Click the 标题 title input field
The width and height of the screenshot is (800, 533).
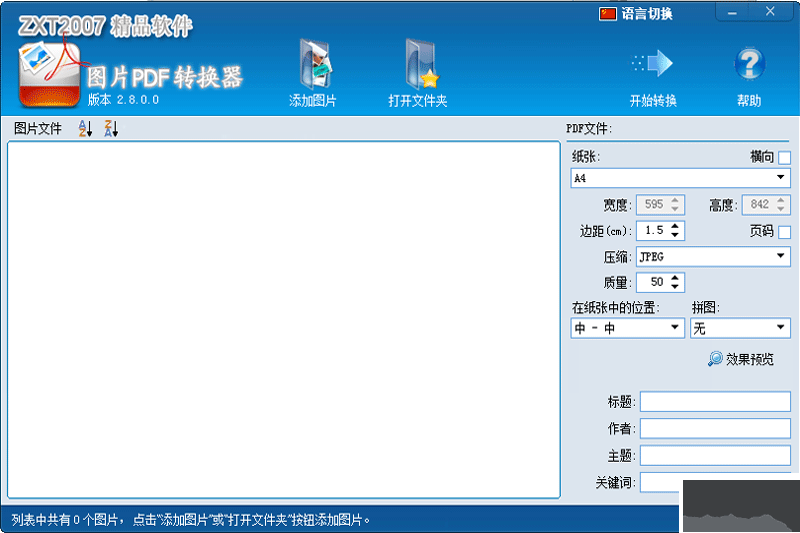[715, 401]
